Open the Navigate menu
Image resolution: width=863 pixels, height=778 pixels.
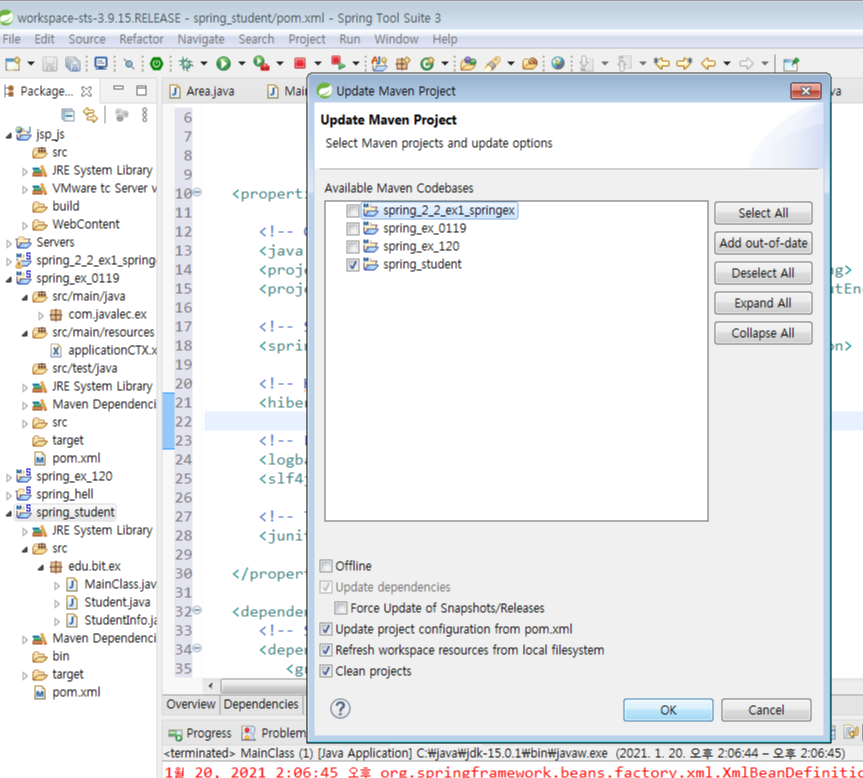coord(201,39)
